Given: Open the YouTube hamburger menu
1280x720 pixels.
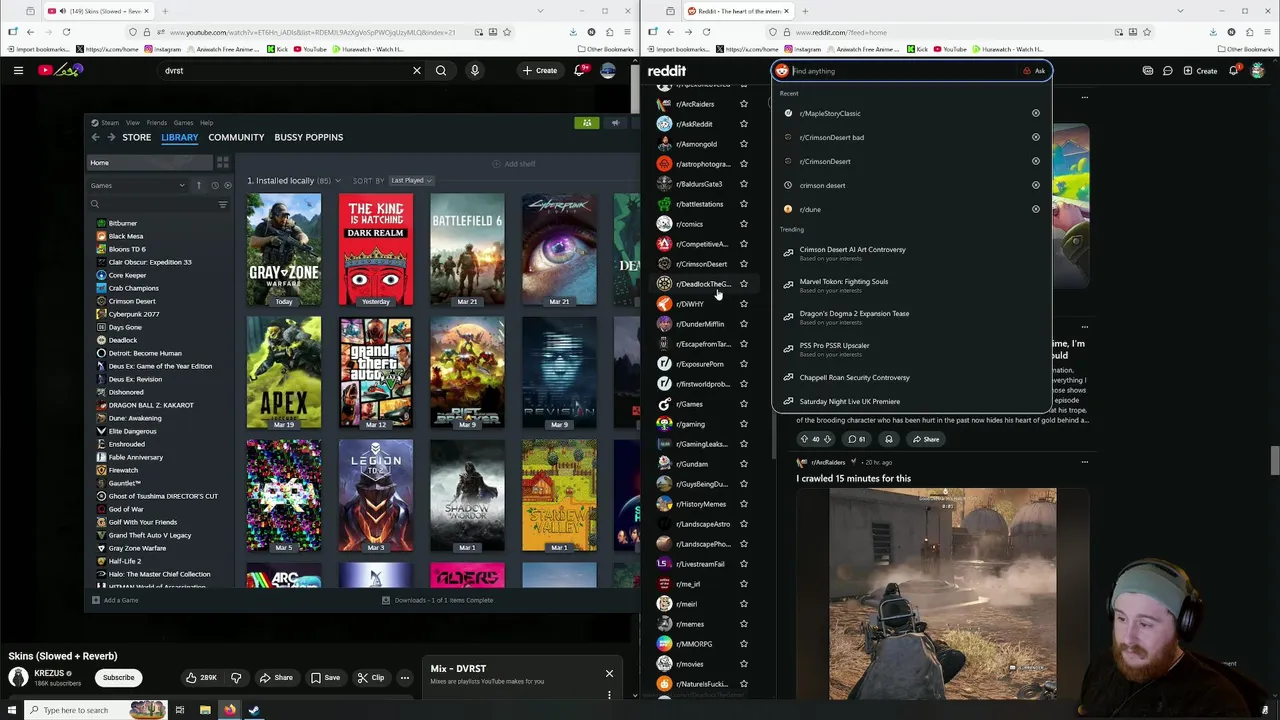Looking at the screenshot, I should tap(18, 70).
